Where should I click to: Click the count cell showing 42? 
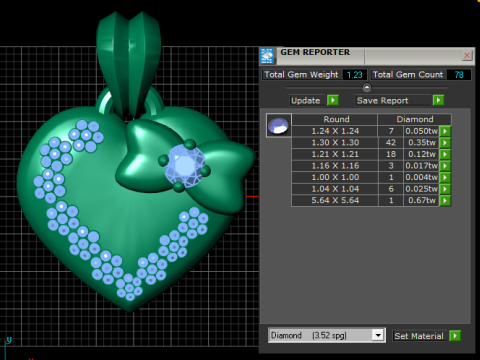pos(391,143)
